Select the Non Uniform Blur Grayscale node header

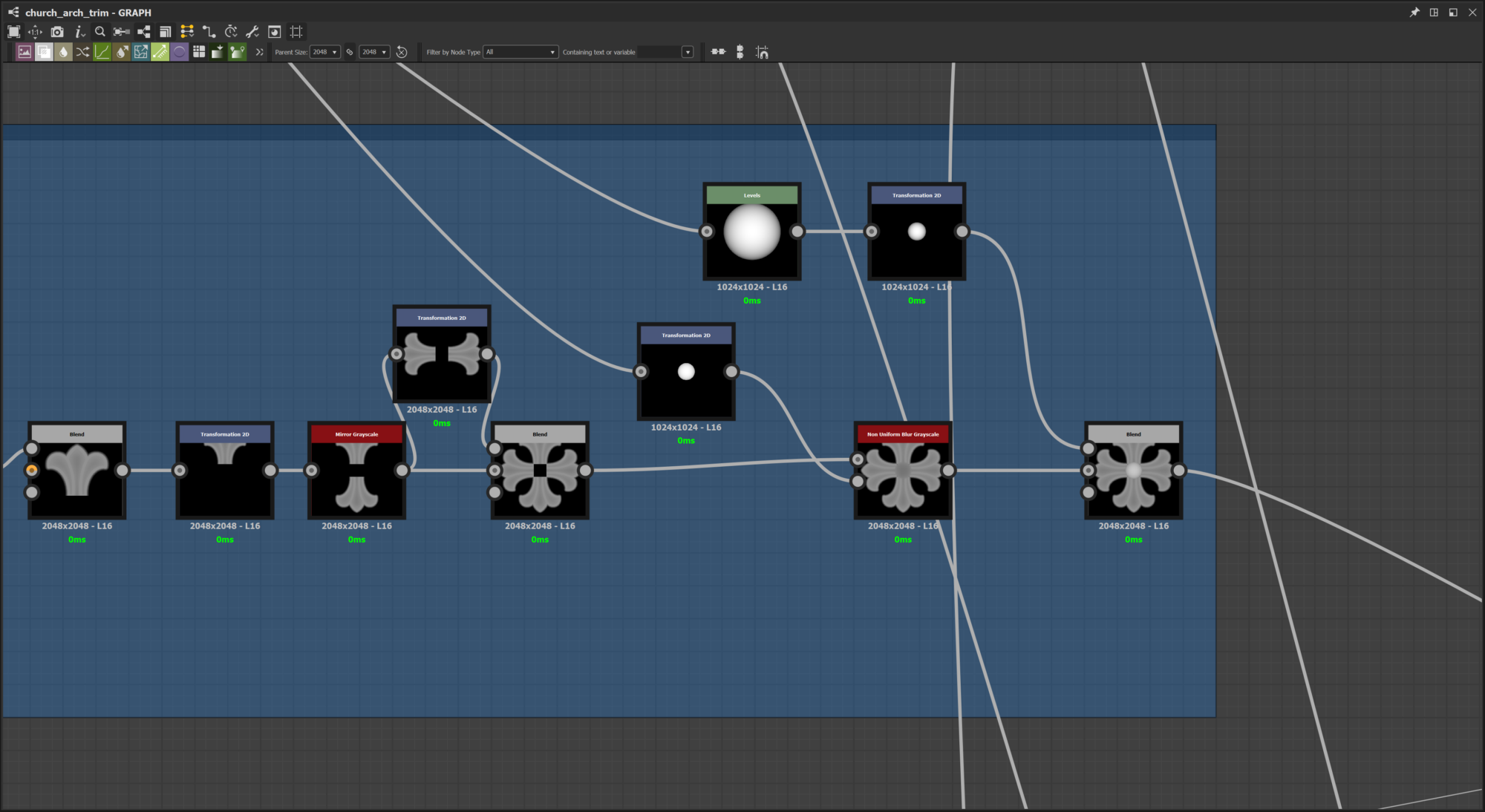(x=903, y=434)
